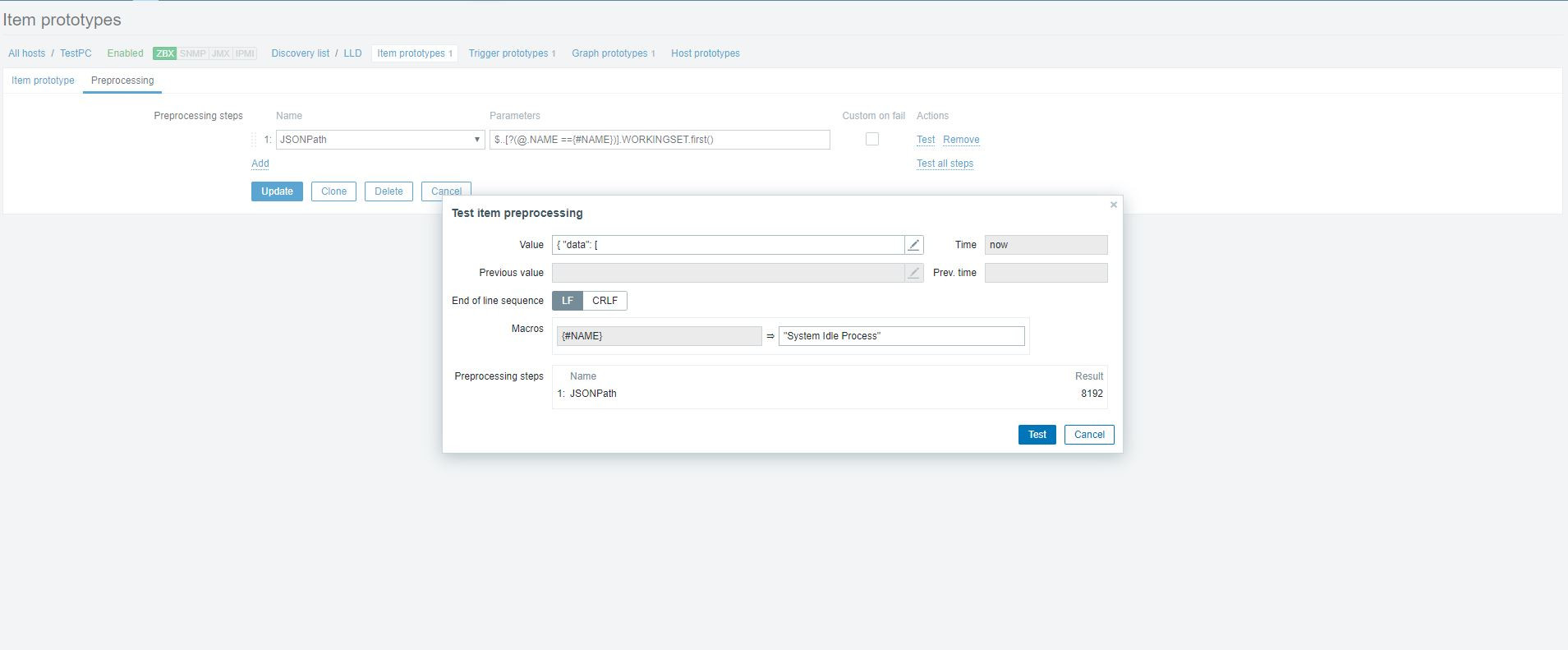This screenshot has height=650, width=1568.
Task: Click the pencil edit icon beside Value
Action: 913,245
